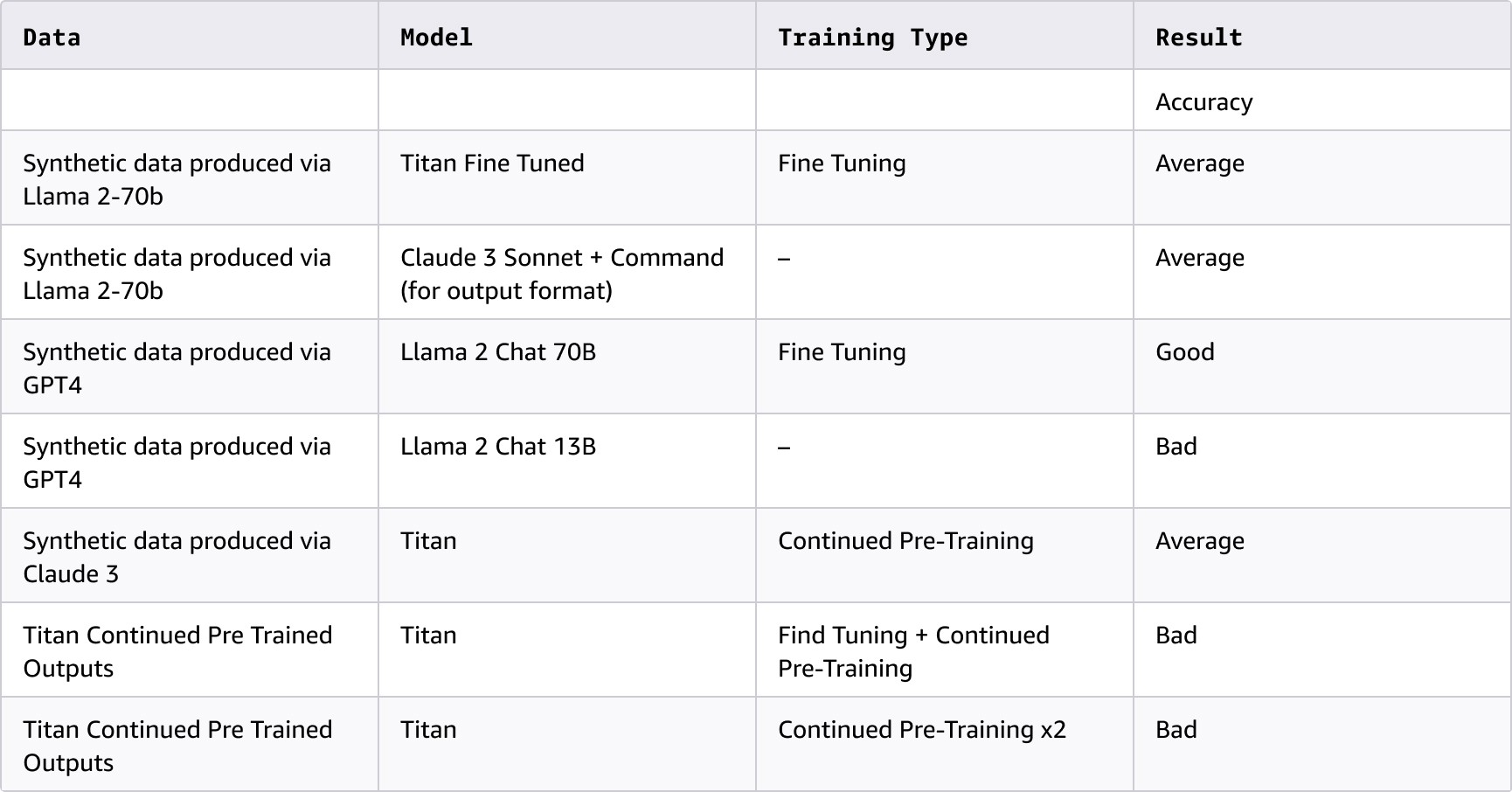Click the Synthetic data produced via Claude 3 cell
This screenshot has height=792, width=1512.
point(177,557)
